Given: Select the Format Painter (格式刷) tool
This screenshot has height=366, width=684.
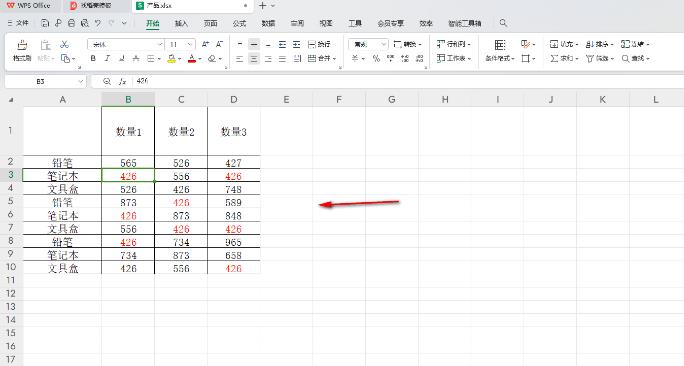Looking at the screenshot, I should [22, 51].
